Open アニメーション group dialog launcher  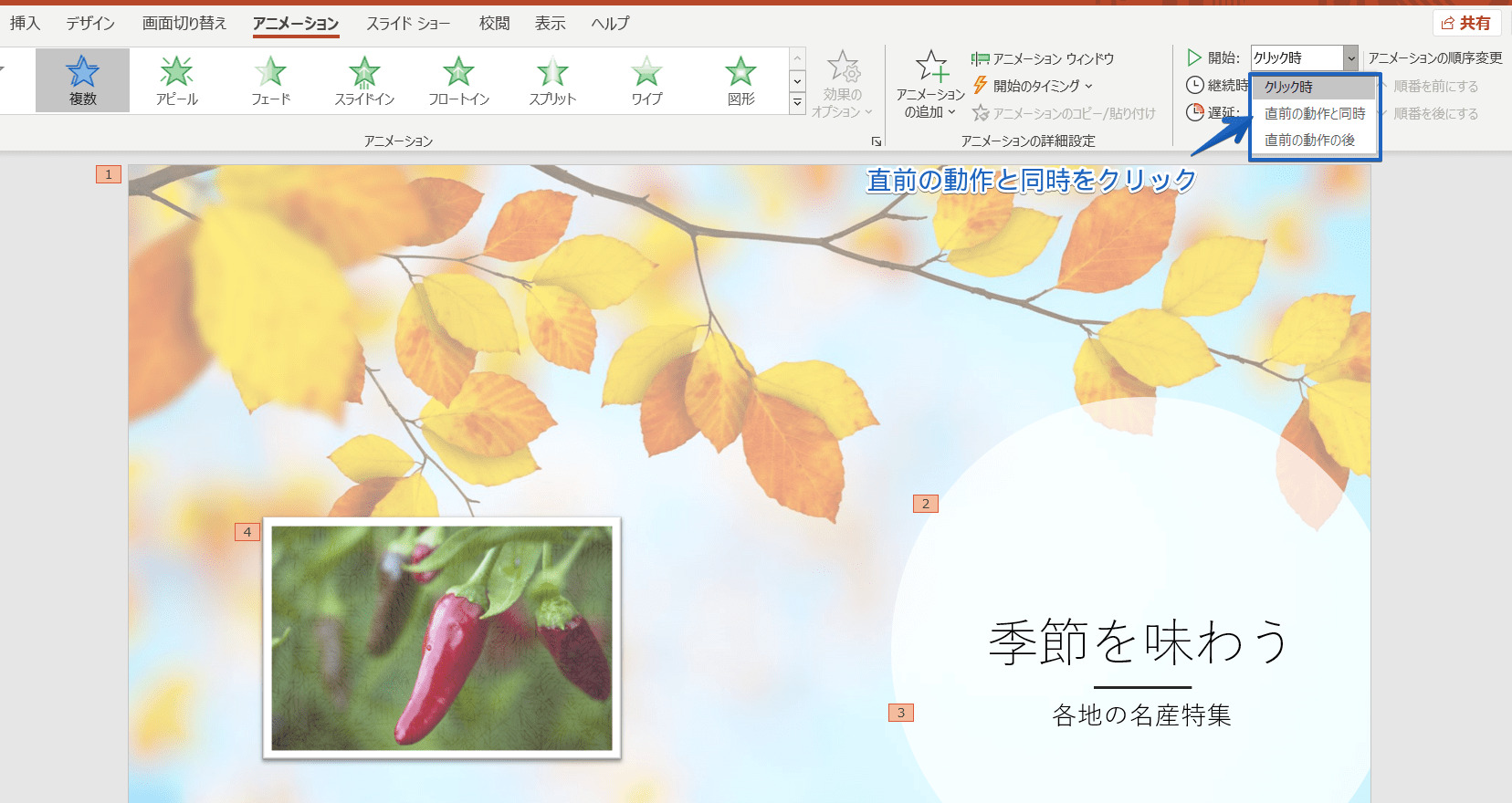876,141
